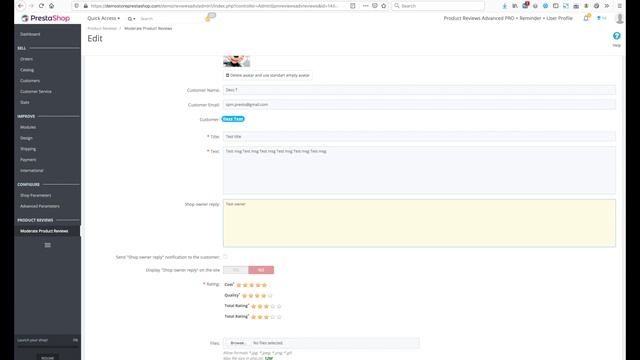Open Customers in the sidebar

coord(30,81)
